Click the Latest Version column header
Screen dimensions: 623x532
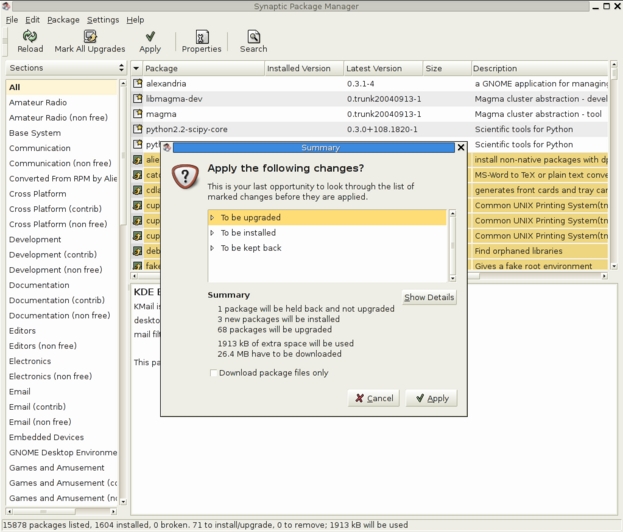pos(374,68)
